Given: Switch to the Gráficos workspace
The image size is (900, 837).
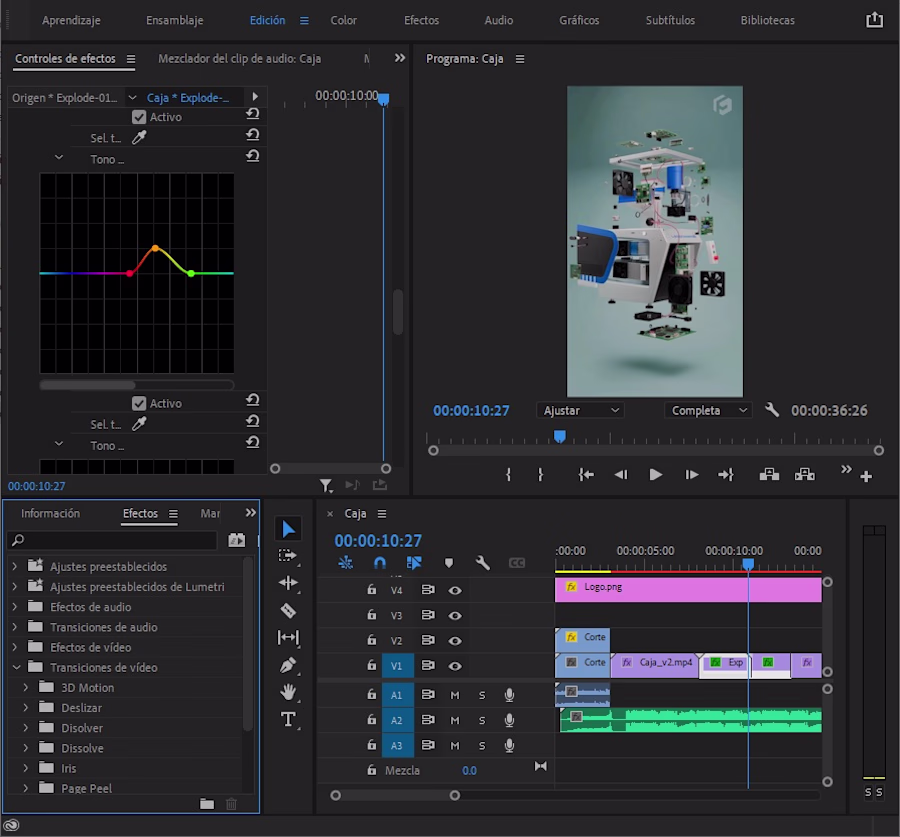Looking at the screenshot, I should [579, 20].
